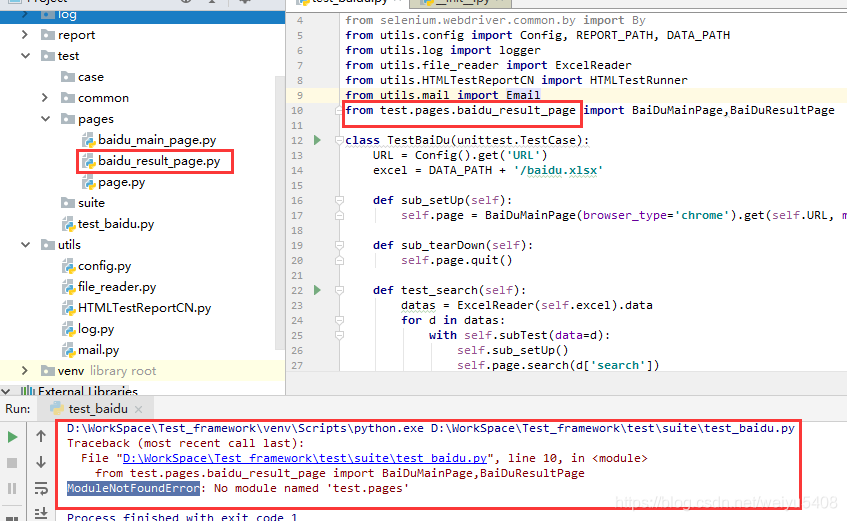The height and width of the screenshot is (521, 847).
Task: Select baidu_result_page.py in project tree
Action: 159,161
